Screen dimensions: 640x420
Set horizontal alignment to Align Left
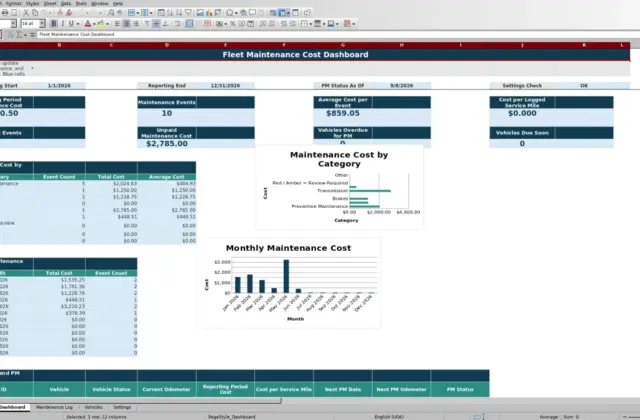point(117,24)
